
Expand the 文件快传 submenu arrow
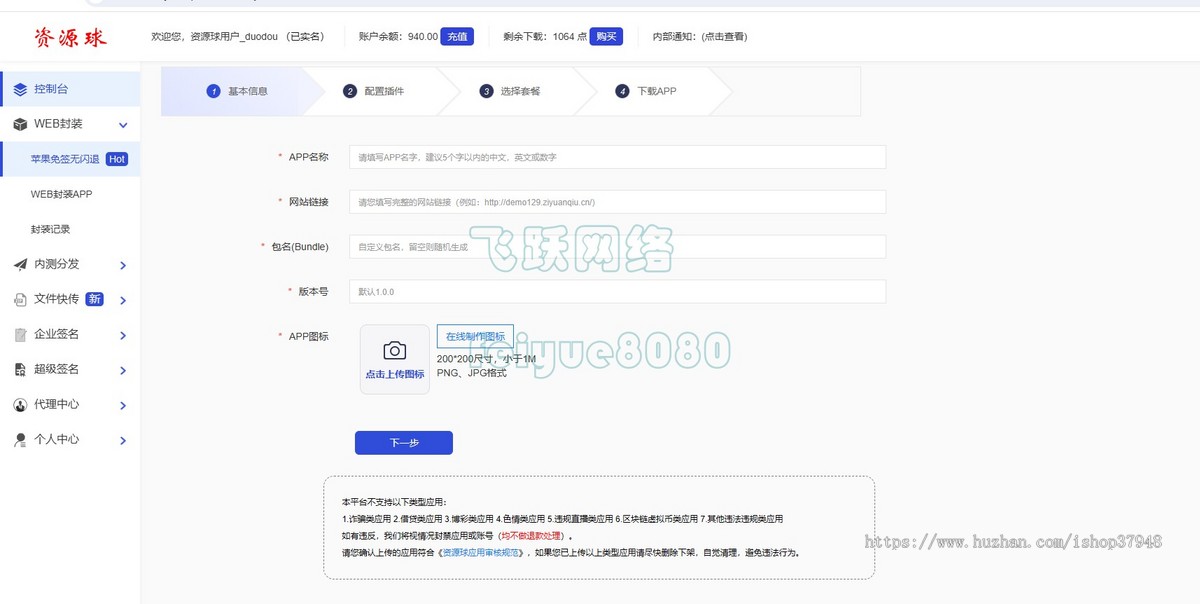tap(123, 300)
